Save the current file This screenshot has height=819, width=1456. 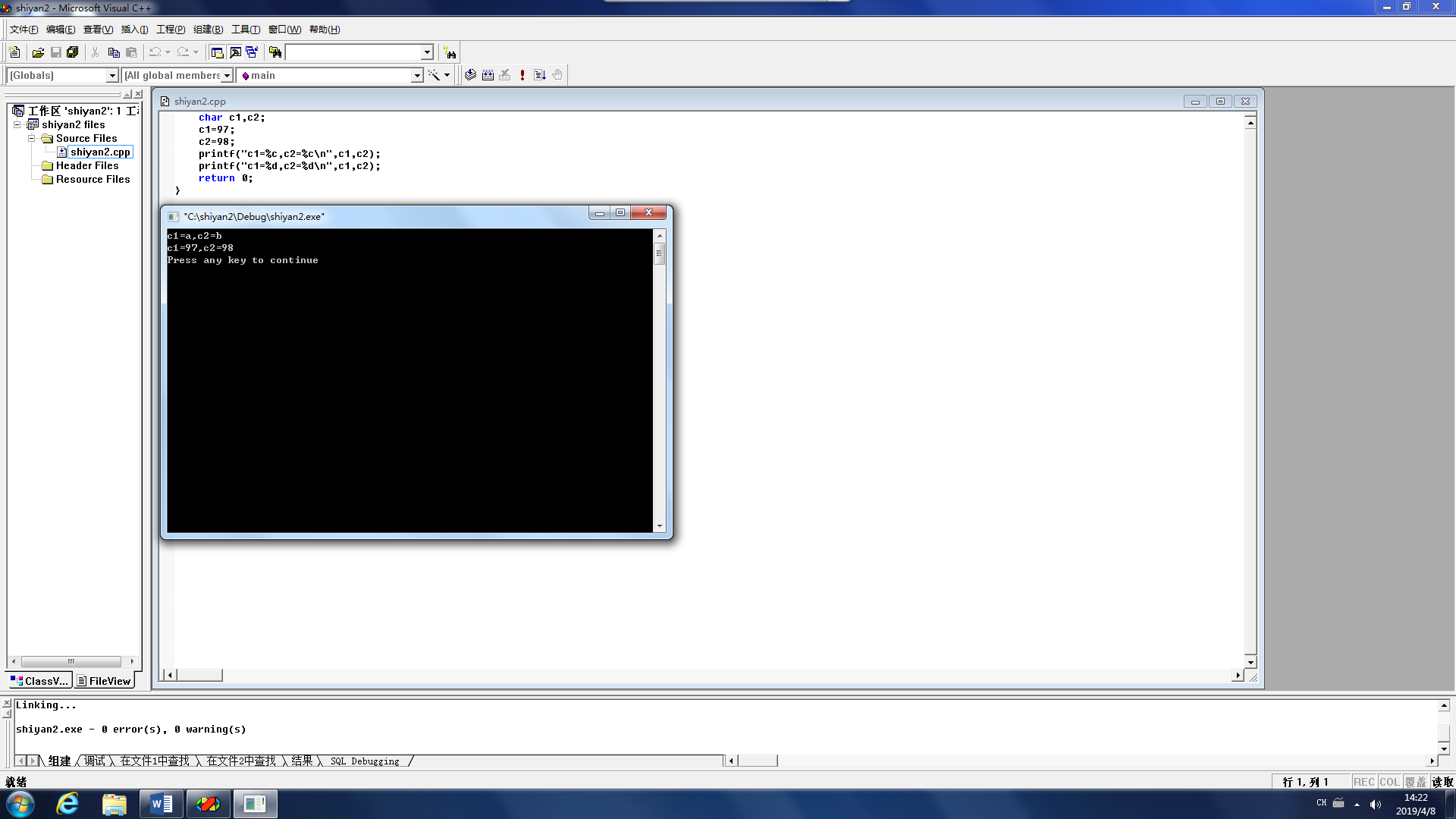pyautogui.click(x=55, y=52)
